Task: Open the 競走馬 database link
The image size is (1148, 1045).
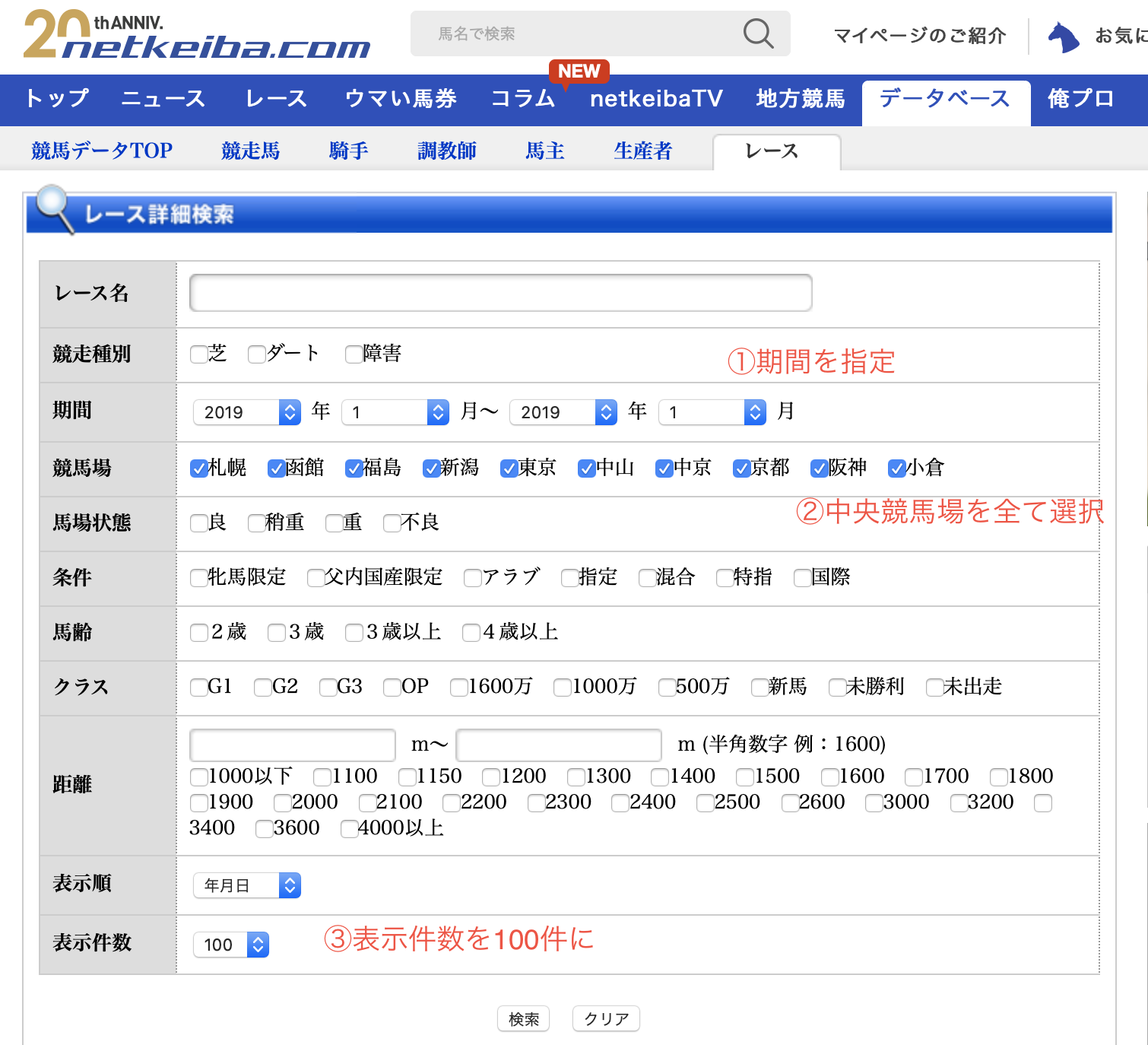Action: [251, 151]
